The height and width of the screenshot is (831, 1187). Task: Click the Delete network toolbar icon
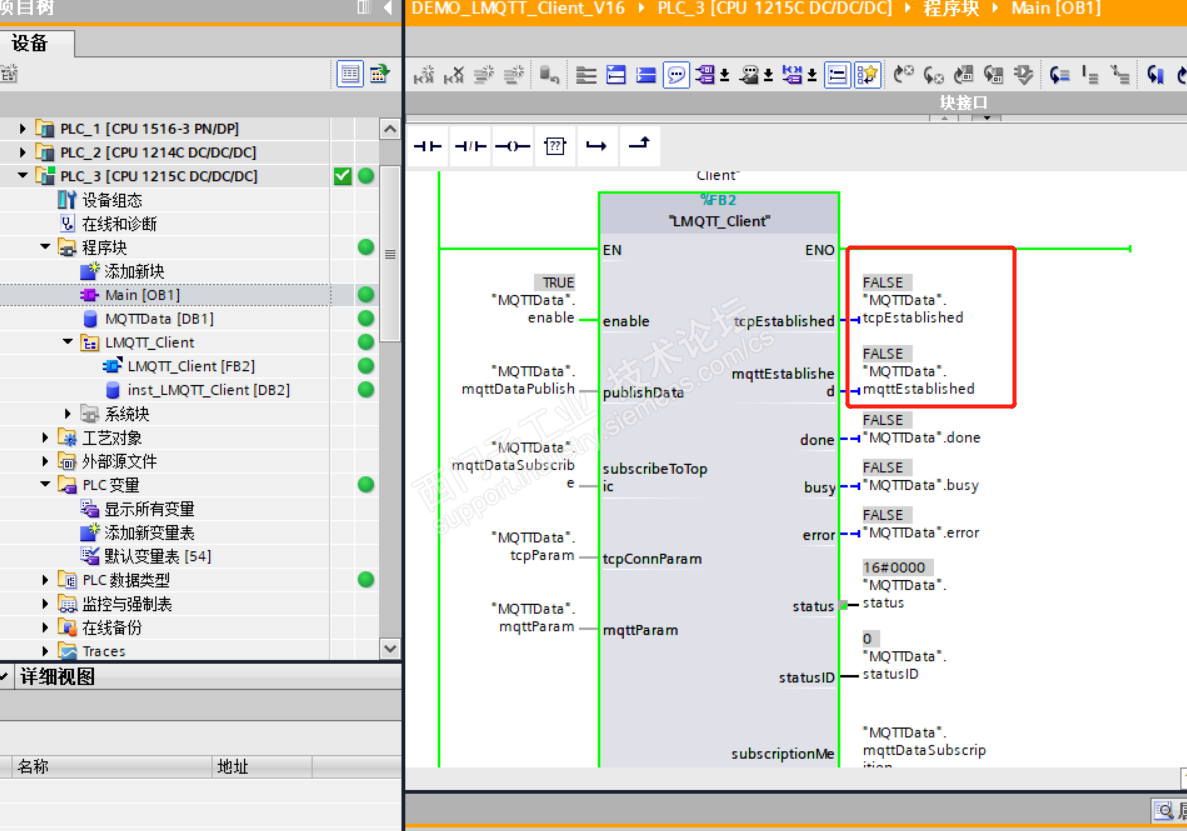[453, 75]
